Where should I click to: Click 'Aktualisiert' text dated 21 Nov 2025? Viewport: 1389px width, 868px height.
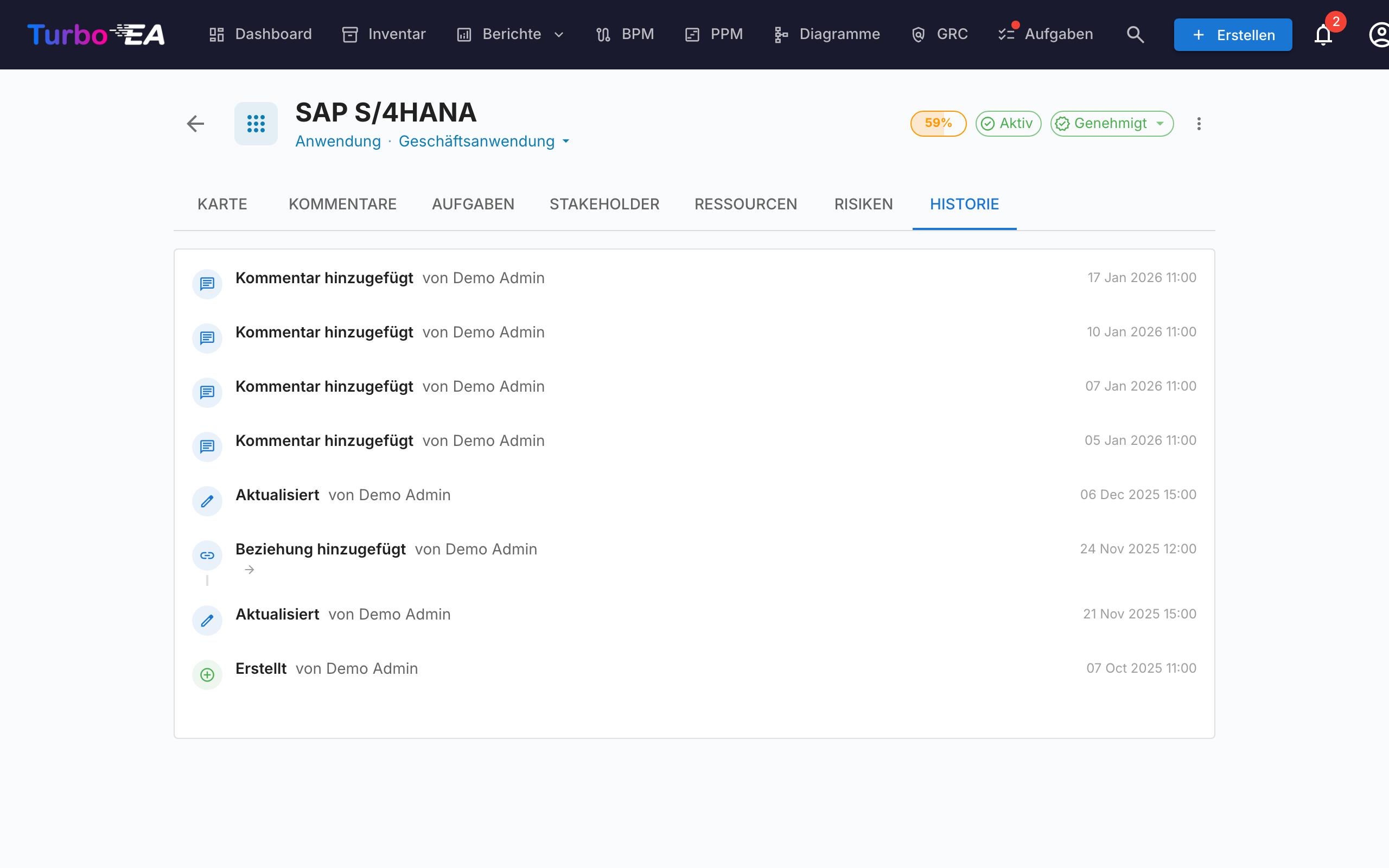[277, 614]
